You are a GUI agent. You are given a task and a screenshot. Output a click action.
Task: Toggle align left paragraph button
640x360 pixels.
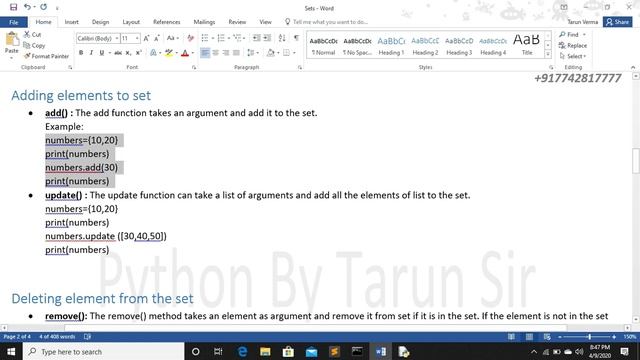pos(205,53)
